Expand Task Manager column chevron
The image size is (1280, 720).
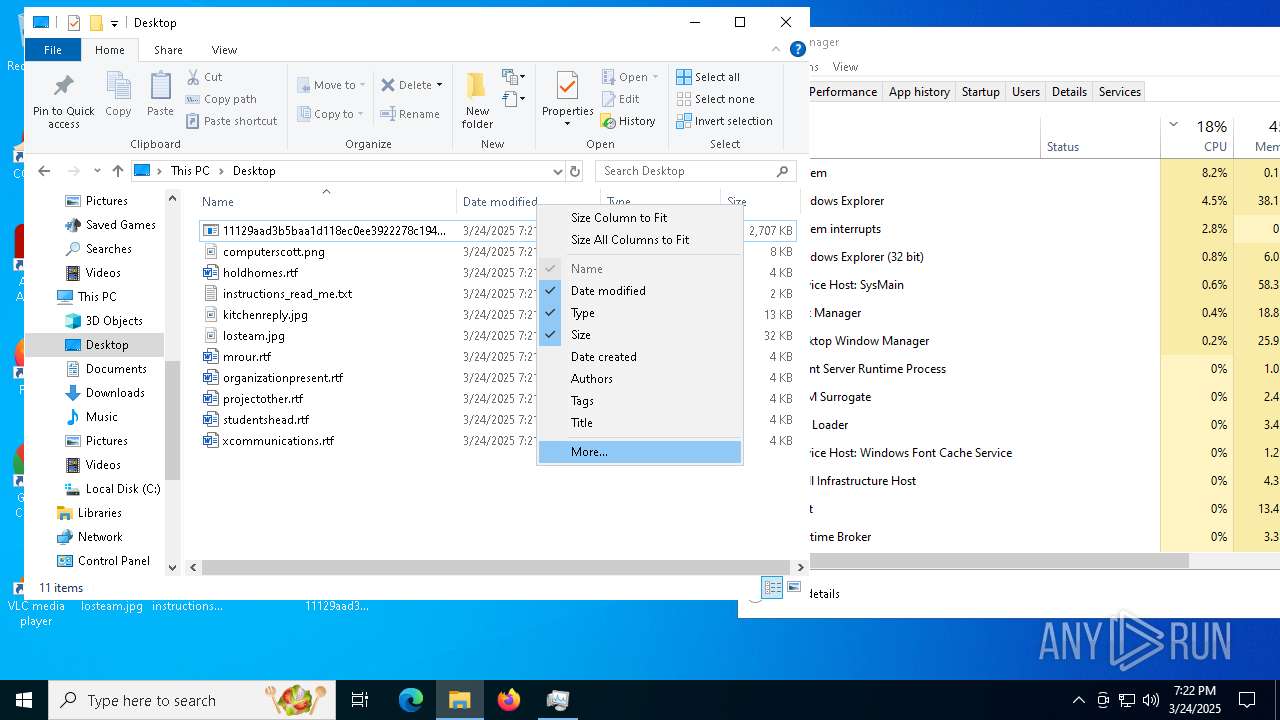click(x=1173, y=125)
